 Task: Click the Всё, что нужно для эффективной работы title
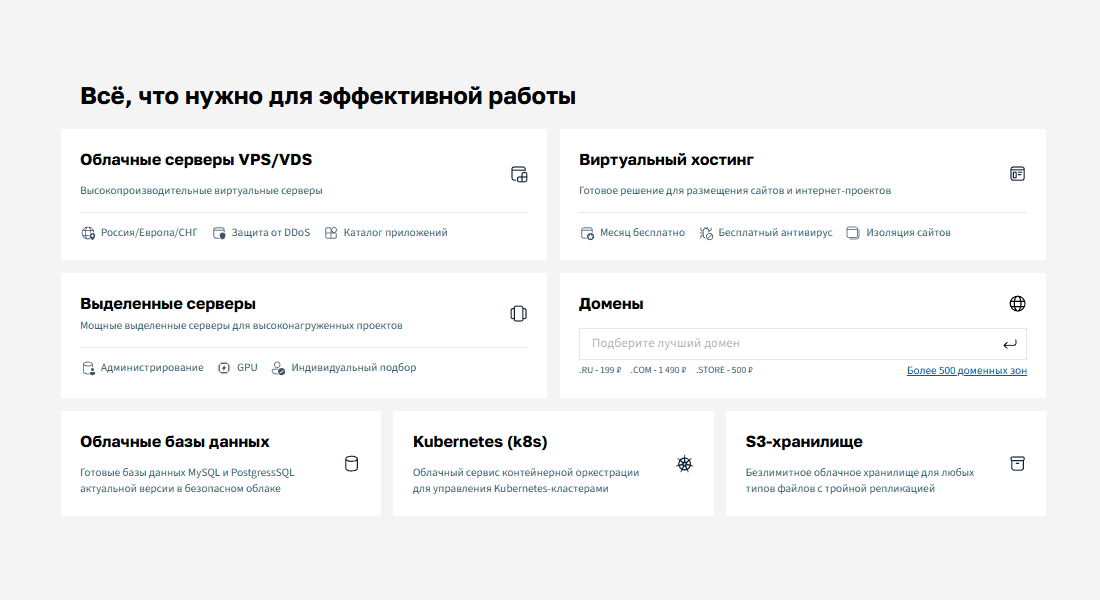tap(328, 96)
